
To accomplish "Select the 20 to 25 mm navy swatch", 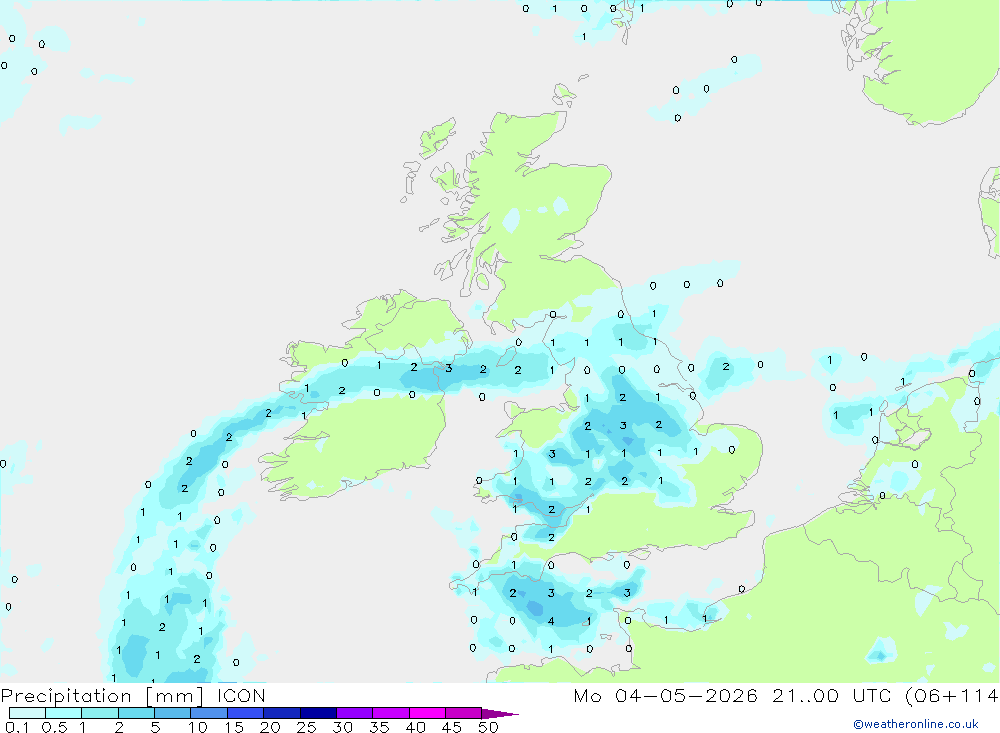I will [x=282, y=713].
